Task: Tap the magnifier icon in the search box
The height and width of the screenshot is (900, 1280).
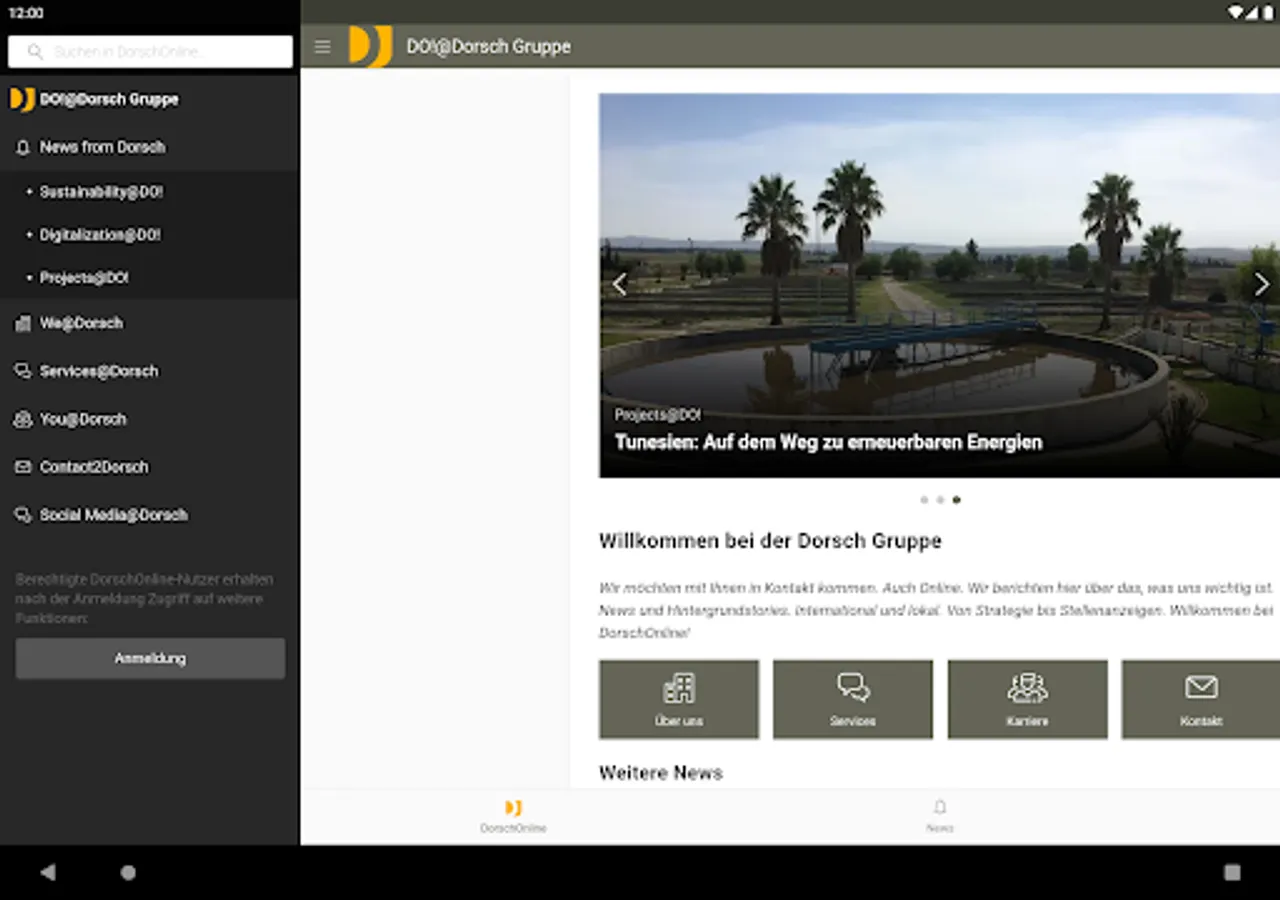Action: [36, 52]
